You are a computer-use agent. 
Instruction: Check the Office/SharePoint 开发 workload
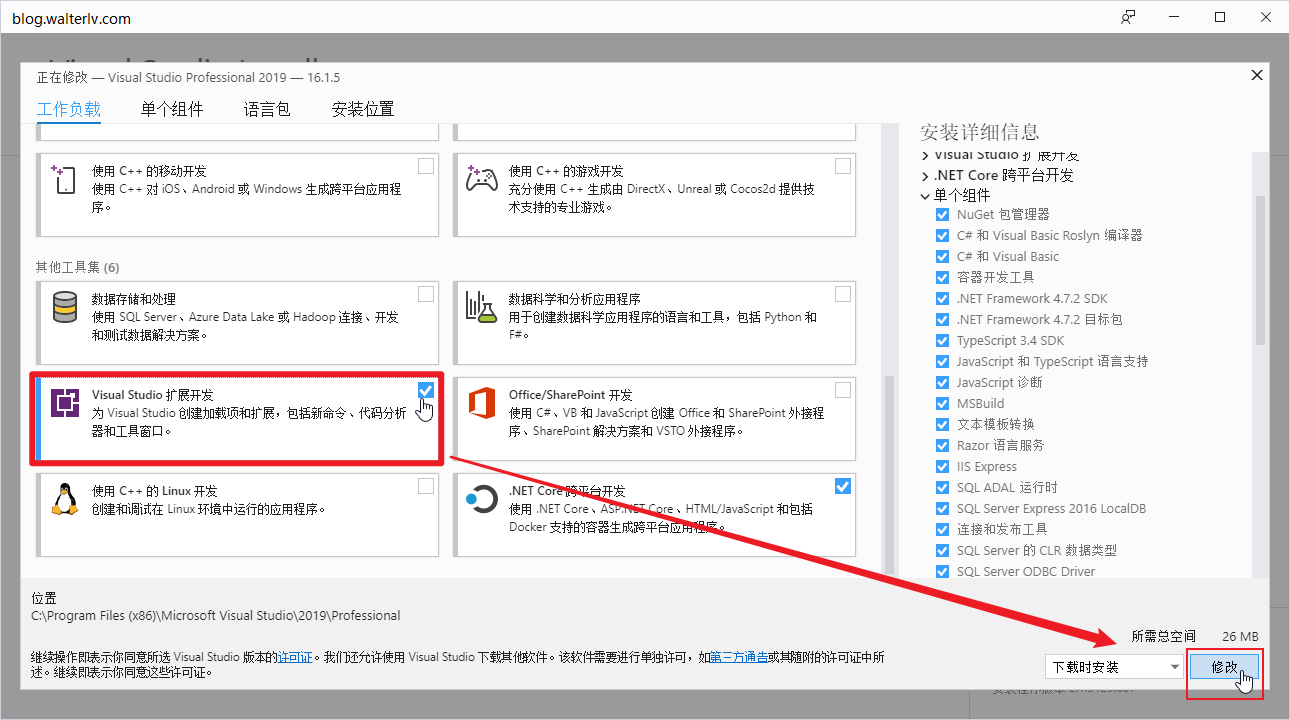[x=843, y=390]
